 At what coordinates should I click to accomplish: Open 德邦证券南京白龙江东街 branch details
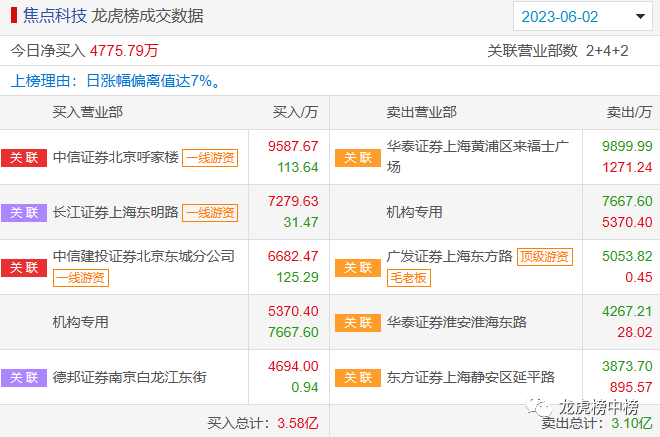[130, 377]
